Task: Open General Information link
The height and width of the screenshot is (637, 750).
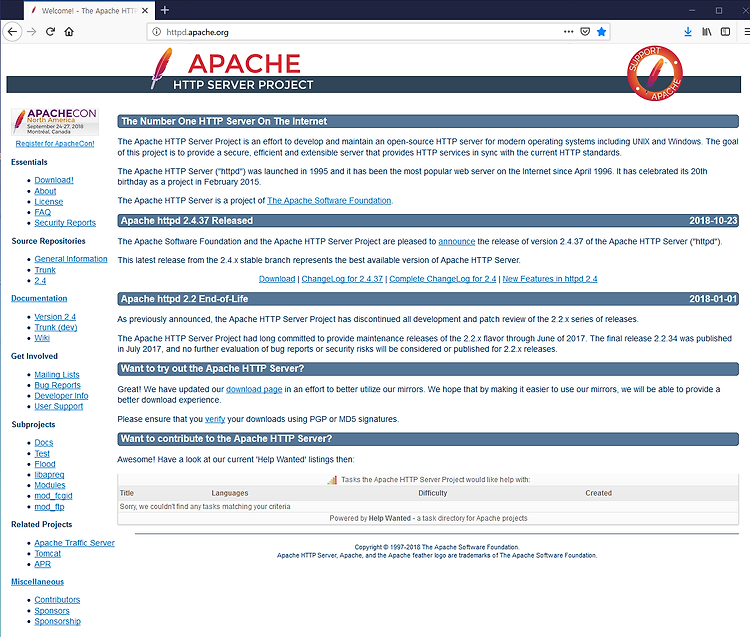Action: [x=71, y=259]
